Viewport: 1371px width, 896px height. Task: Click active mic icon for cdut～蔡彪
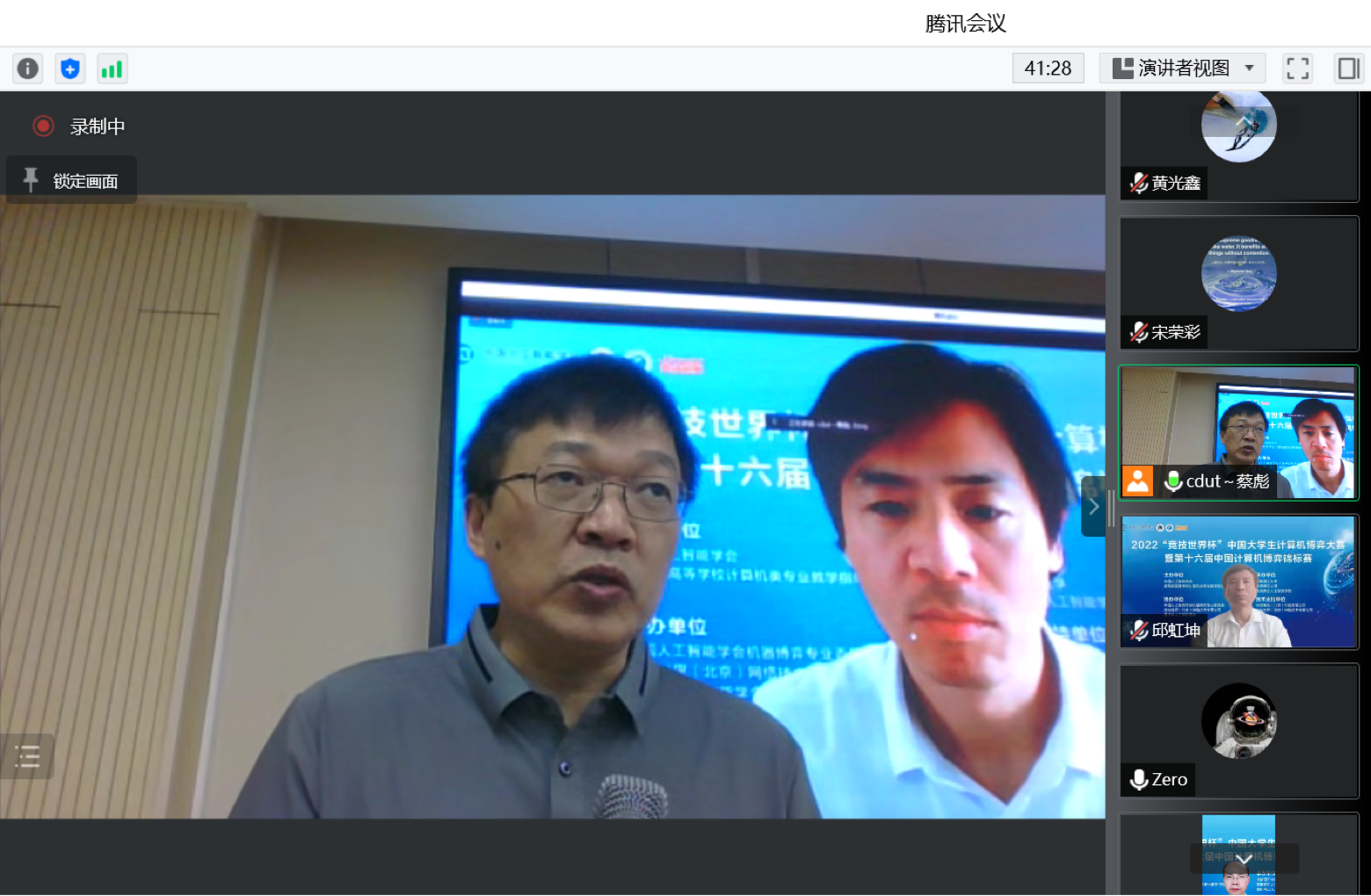(x=1172, y=481)
